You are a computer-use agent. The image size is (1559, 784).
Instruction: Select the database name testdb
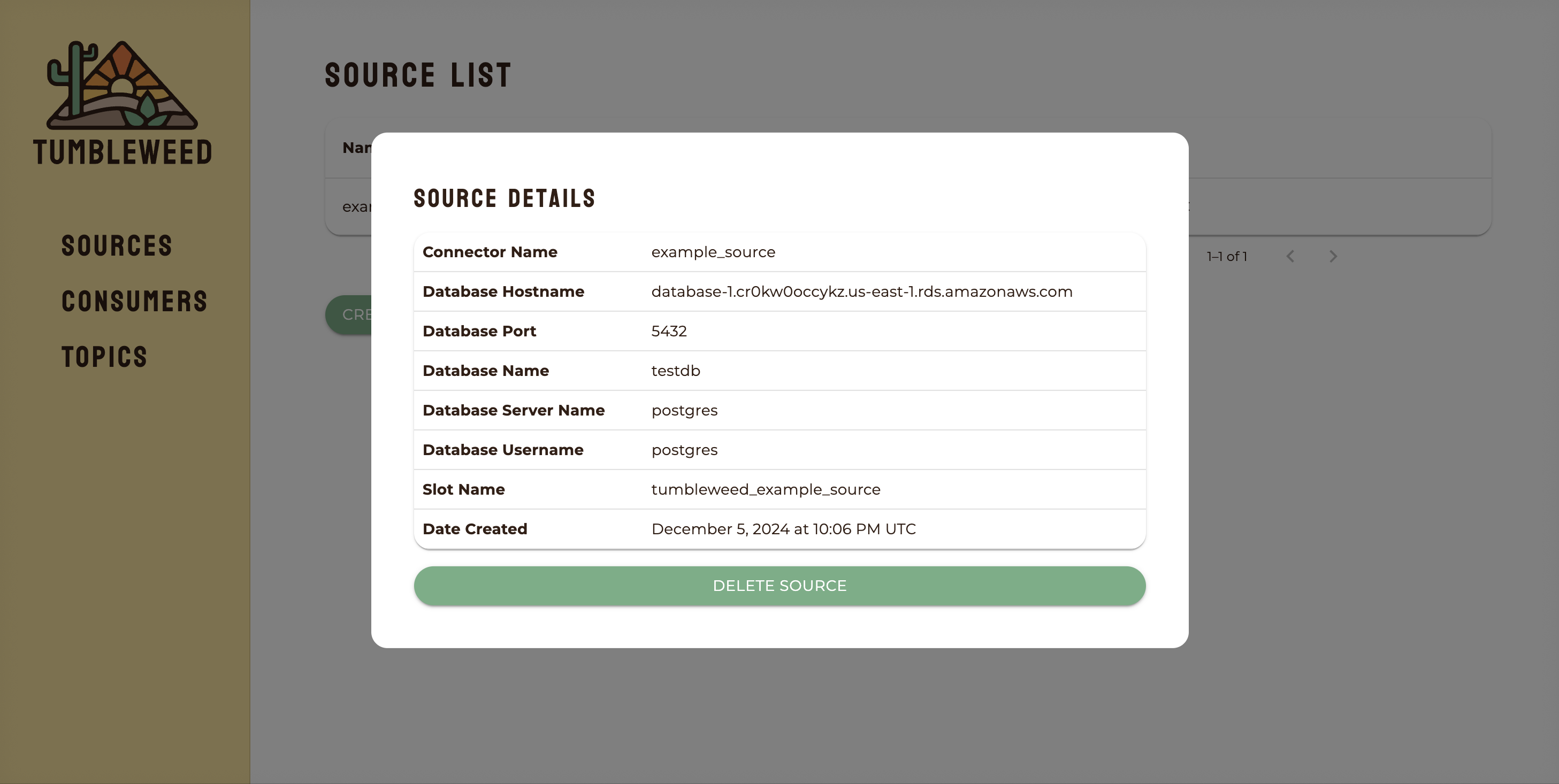pyautogui.click(x=675, y=371)
